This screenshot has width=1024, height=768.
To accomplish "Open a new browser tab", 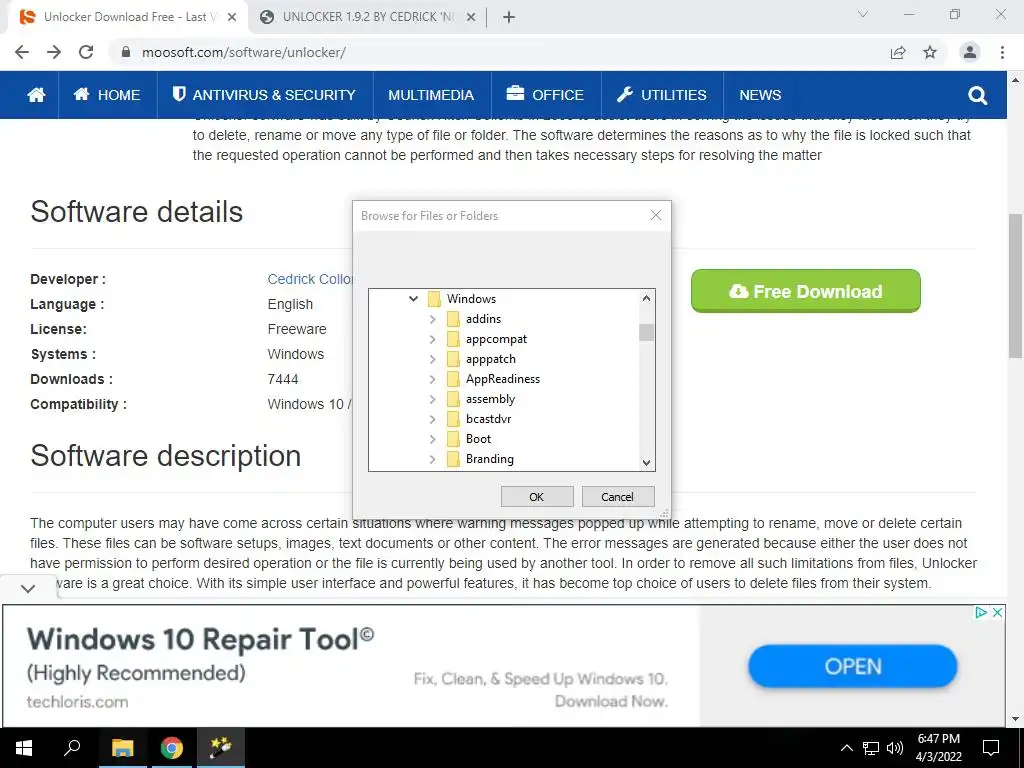I will click(509, 18).
